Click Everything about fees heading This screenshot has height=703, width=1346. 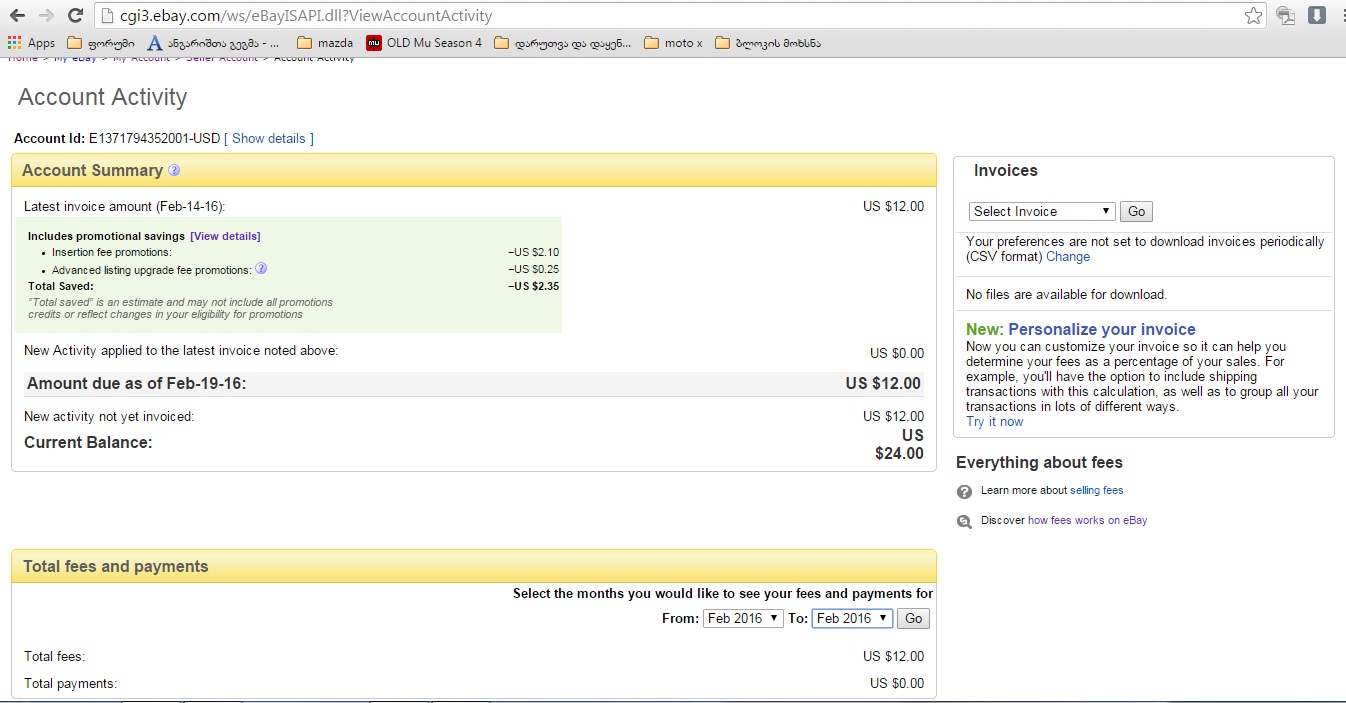pos(1039,462)
